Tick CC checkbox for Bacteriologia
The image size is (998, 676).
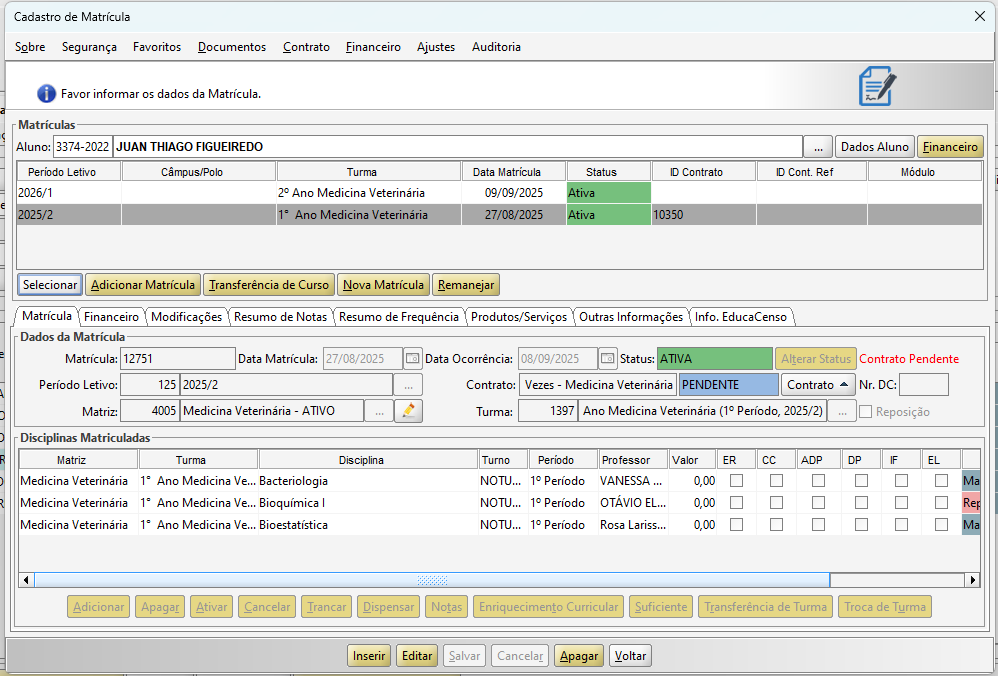[777, 481]
